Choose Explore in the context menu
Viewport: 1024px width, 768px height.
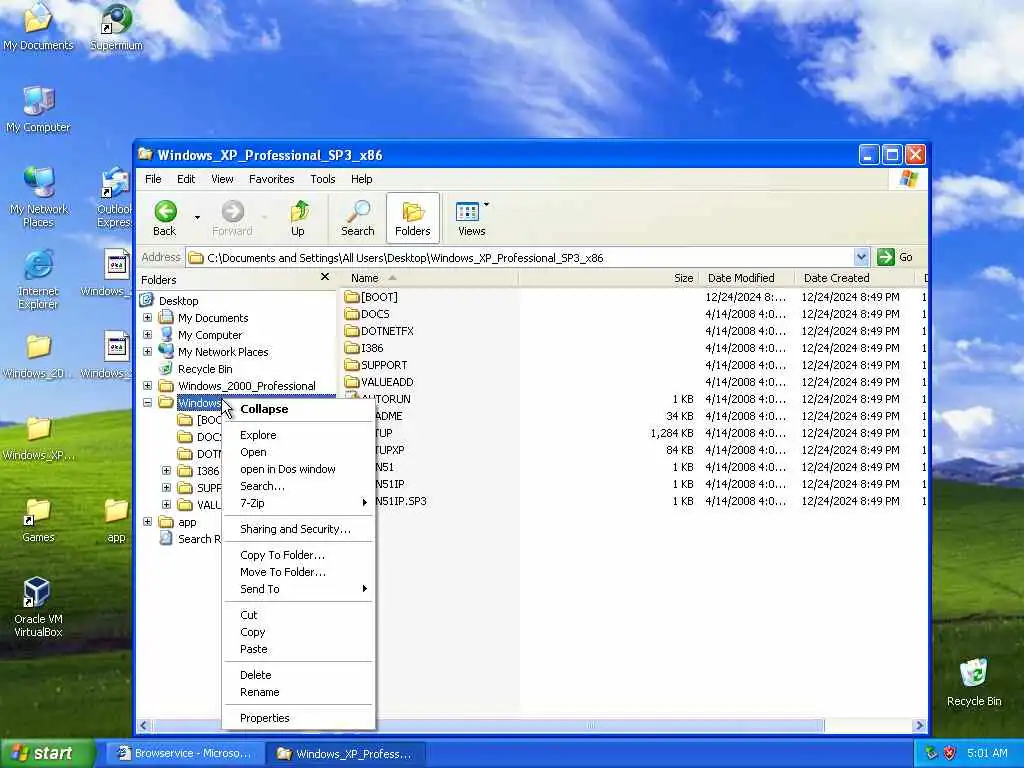tap(298, 435)
